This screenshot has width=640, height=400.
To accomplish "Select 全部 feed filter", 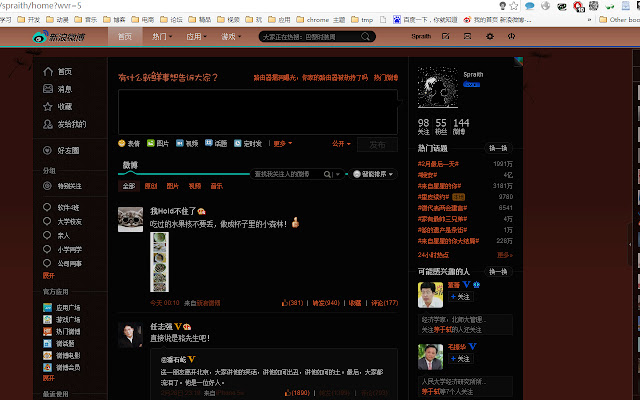I will coord(129,186).
